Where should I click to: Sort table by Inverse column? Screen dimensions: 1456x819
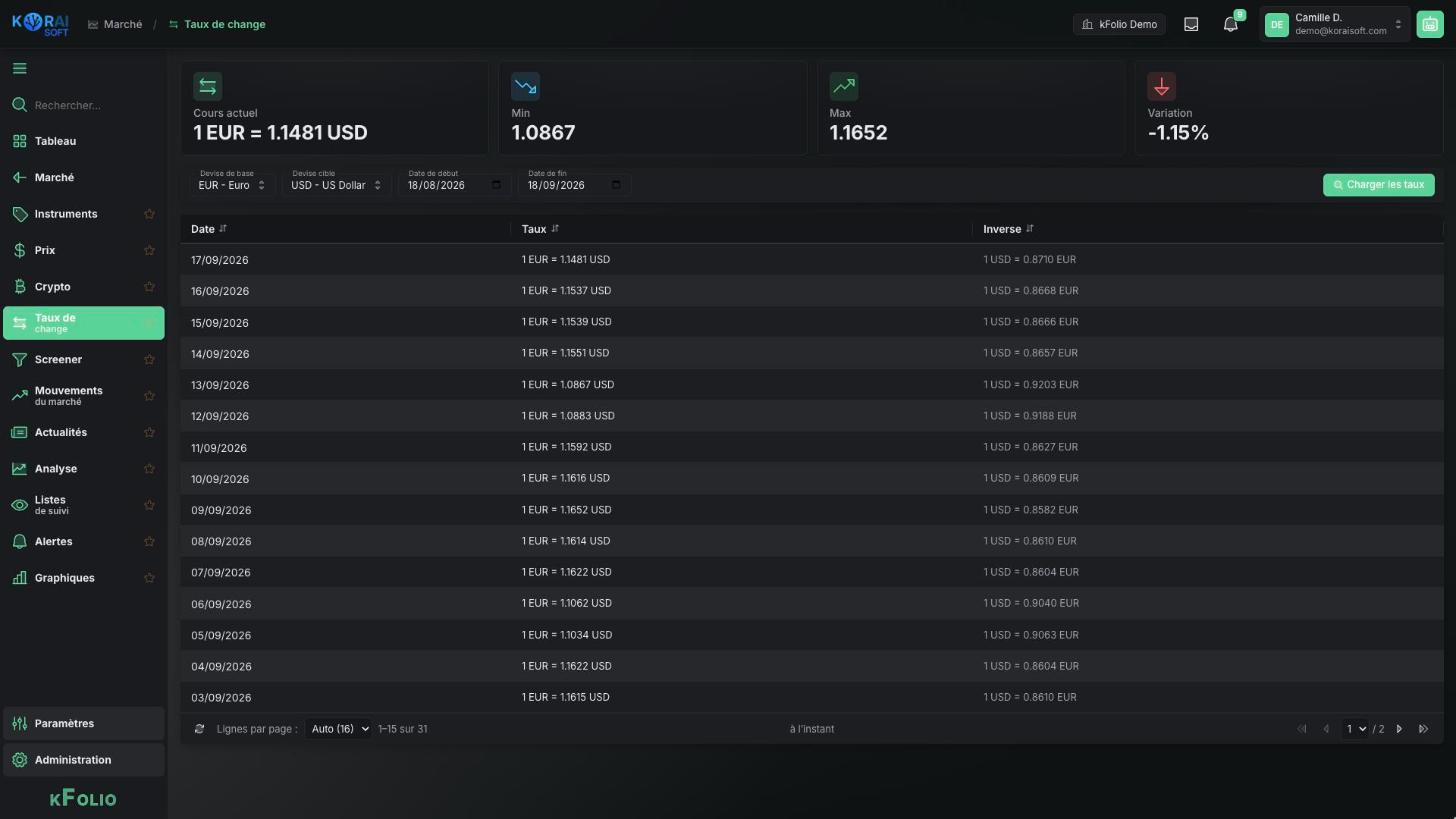1008,229
